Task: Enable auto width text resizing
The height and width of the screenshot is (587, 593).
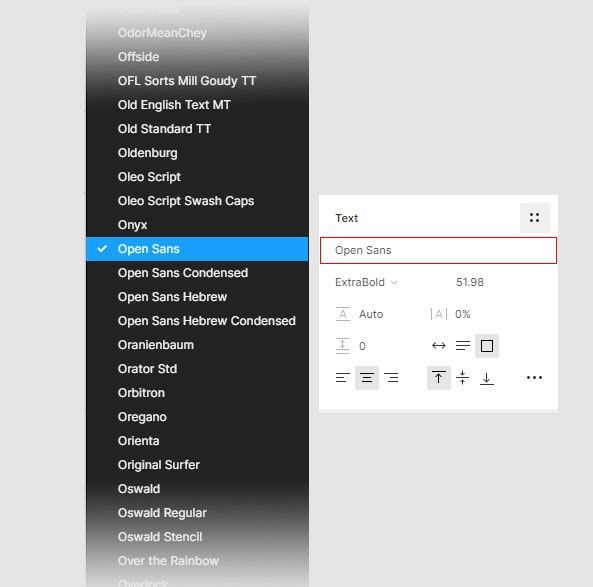Action: tap(439, 346)
